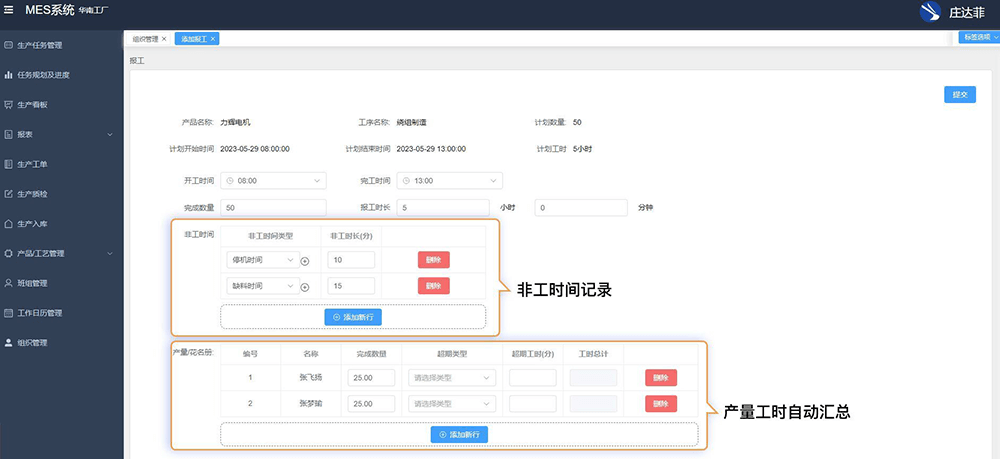Click product name value 力辉电机

coord(236,122)
